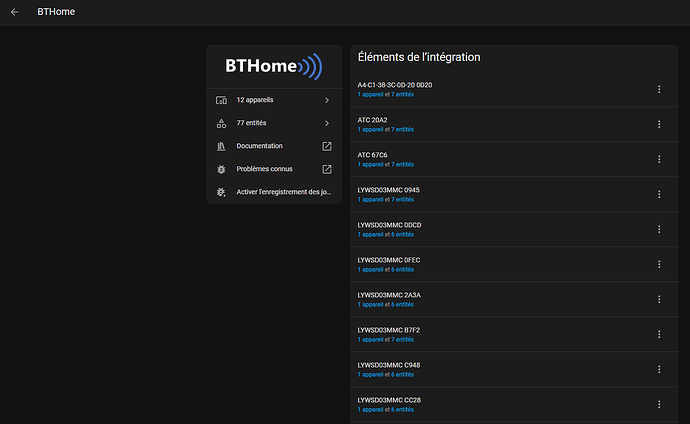
Task: Click the devices icon beside 12 appareils
Action: pyautogui.click(x=221, y=100)
